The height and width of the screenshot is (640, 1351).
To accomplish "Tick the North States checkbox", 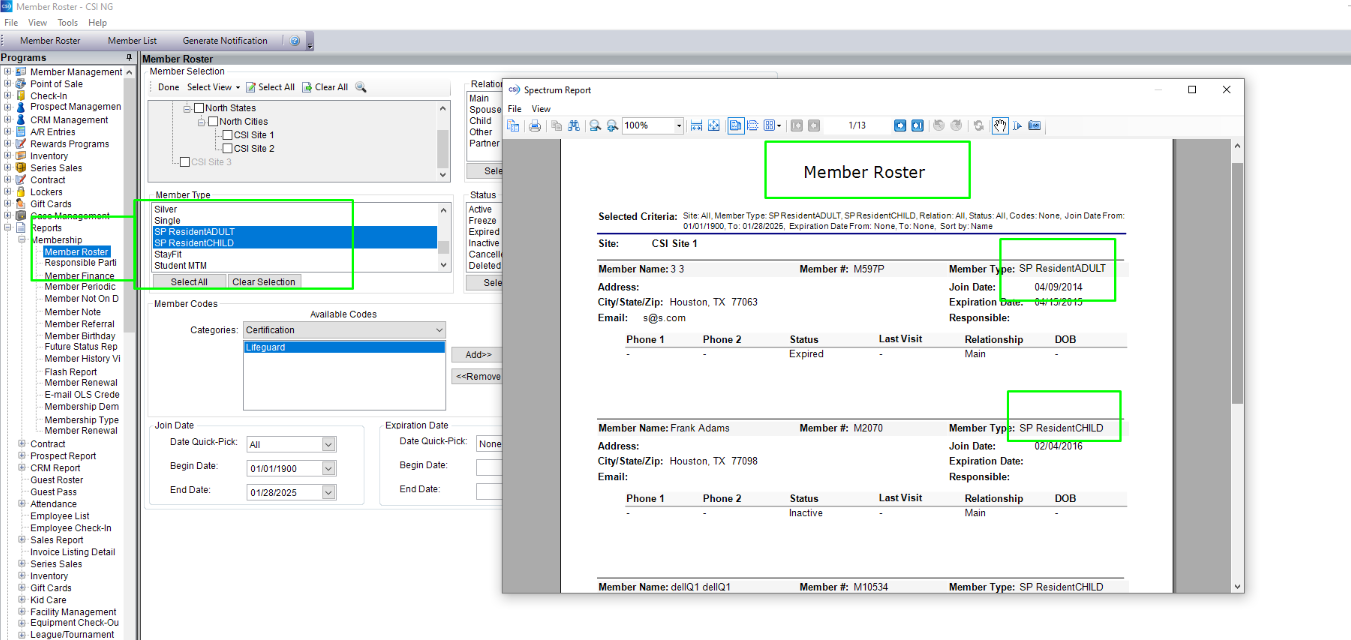I will [199, 108].
